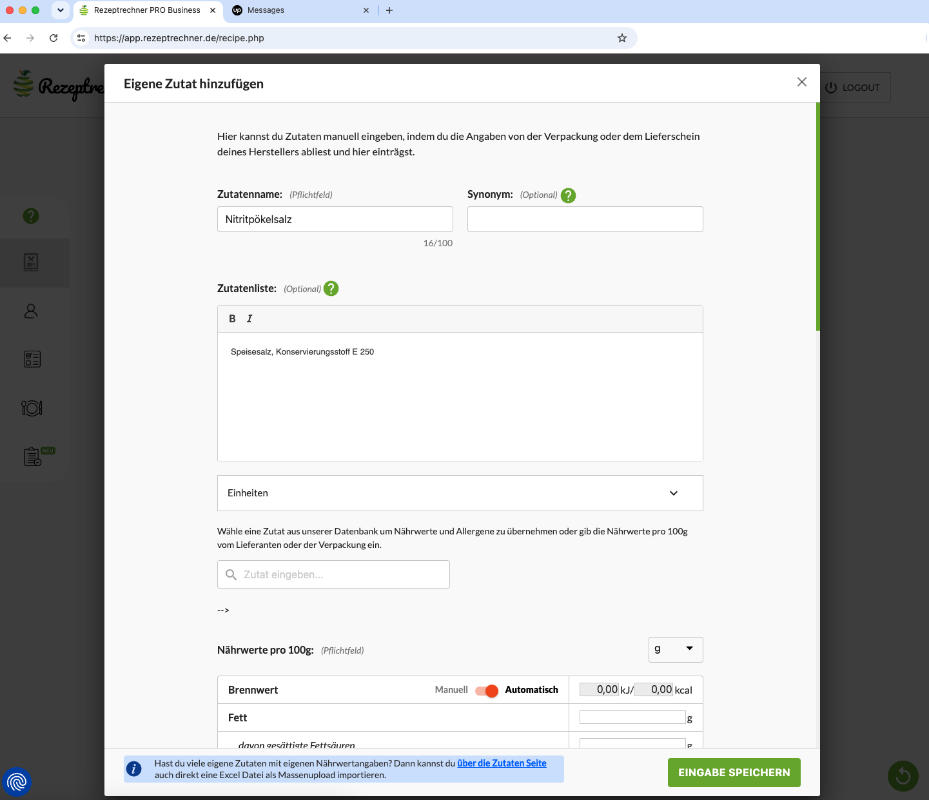Toggle Brennwert Manuell/Automatisch switch
The width and height of the screenshot is (929, 800).
tap(486, 690)
